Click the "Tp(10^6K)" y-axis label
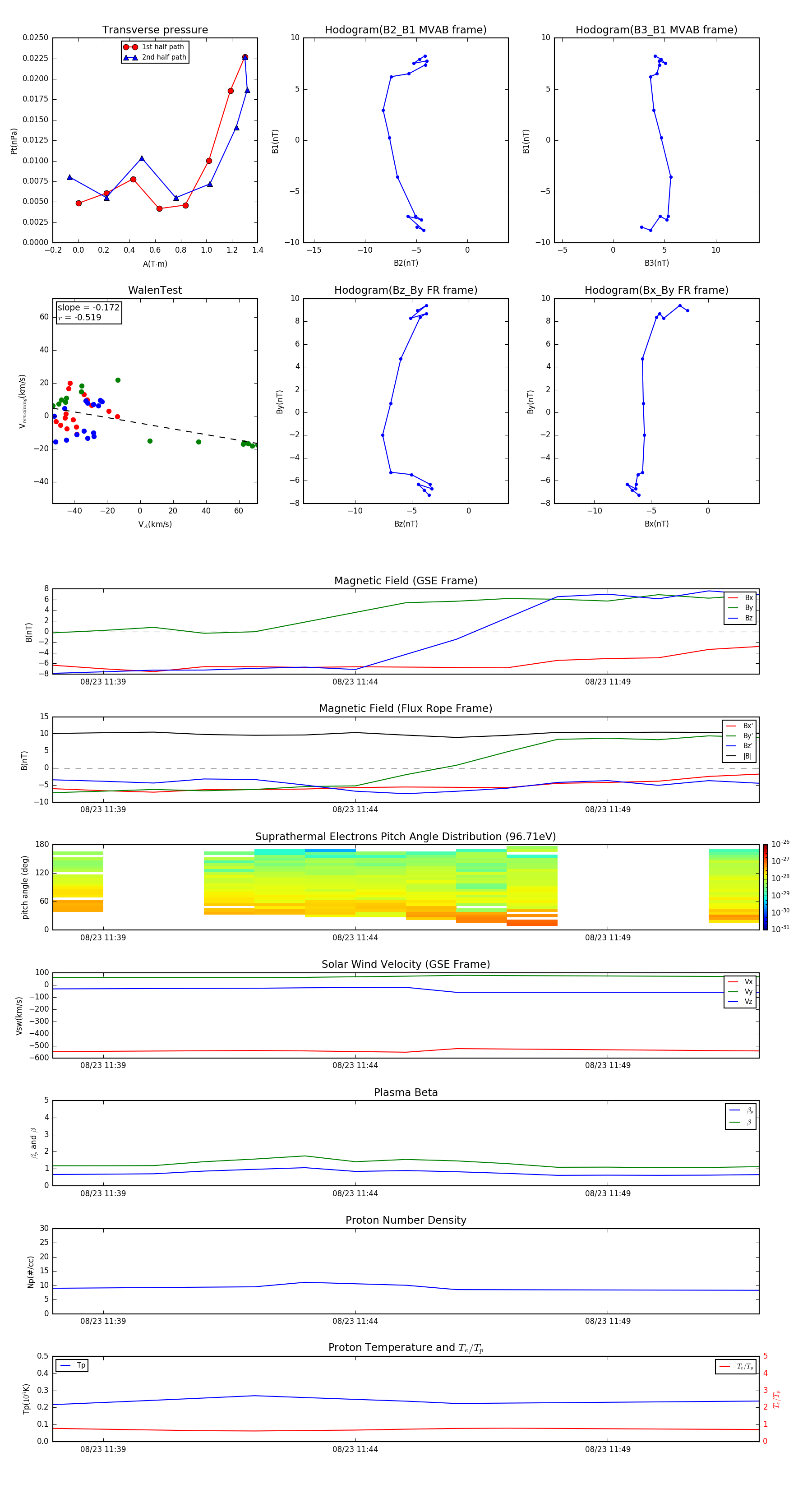This screenshot has height=1489, width=812. click(26, 1399)
